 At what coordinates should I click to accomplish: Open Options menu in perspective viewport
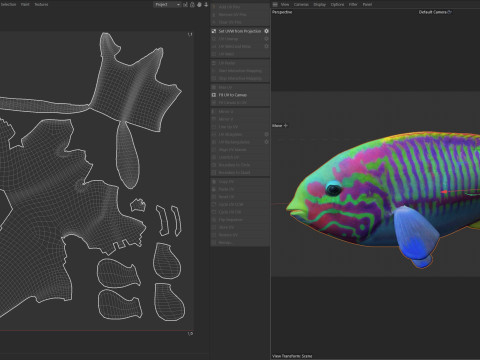(337, 4)
